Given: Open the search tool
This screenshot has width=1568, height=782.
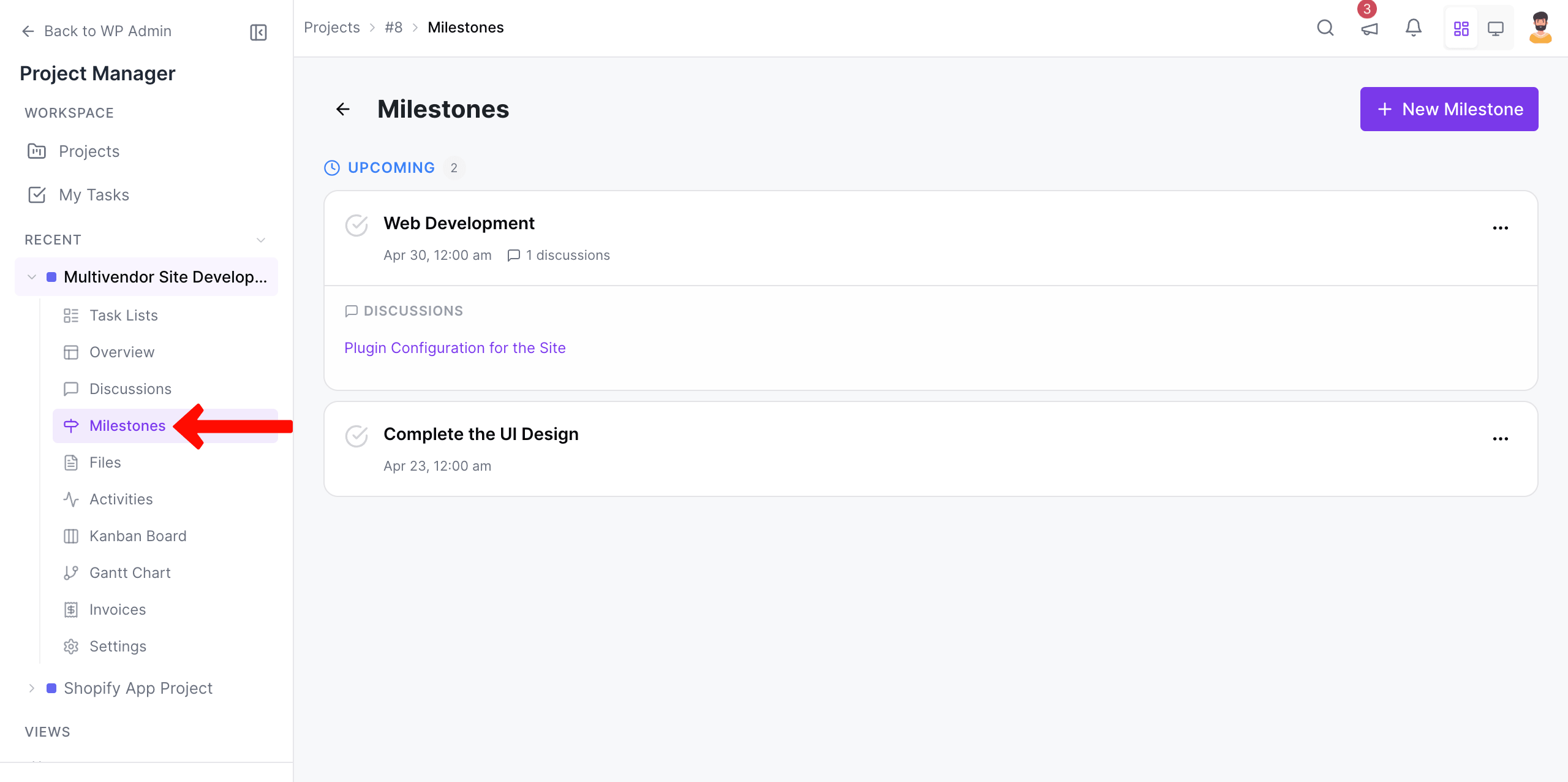Looking at the screenshot, I should [1325, 28].
